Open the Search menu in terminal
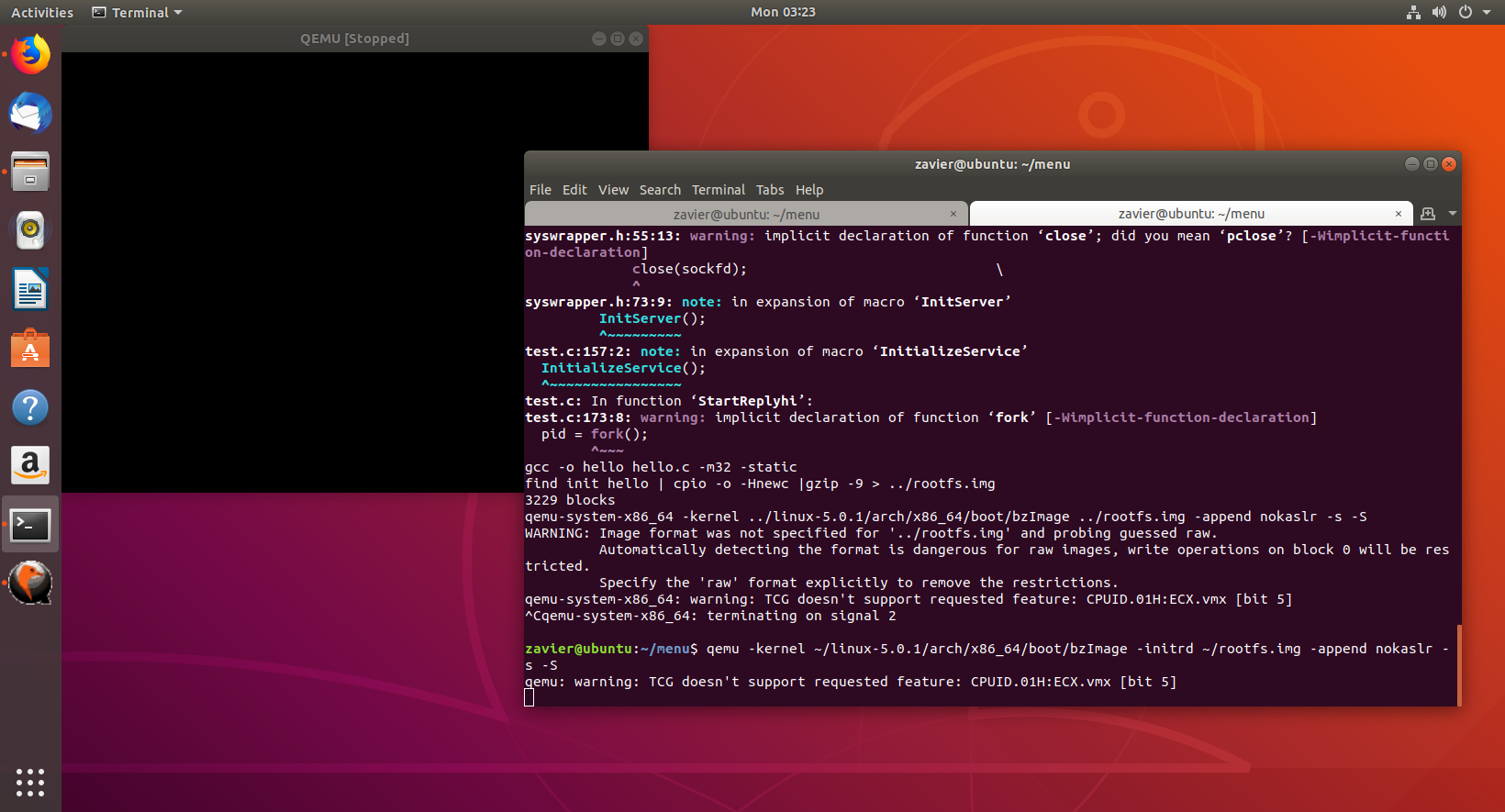Viewport: 1505px width, 812px height. pos(660,190)
